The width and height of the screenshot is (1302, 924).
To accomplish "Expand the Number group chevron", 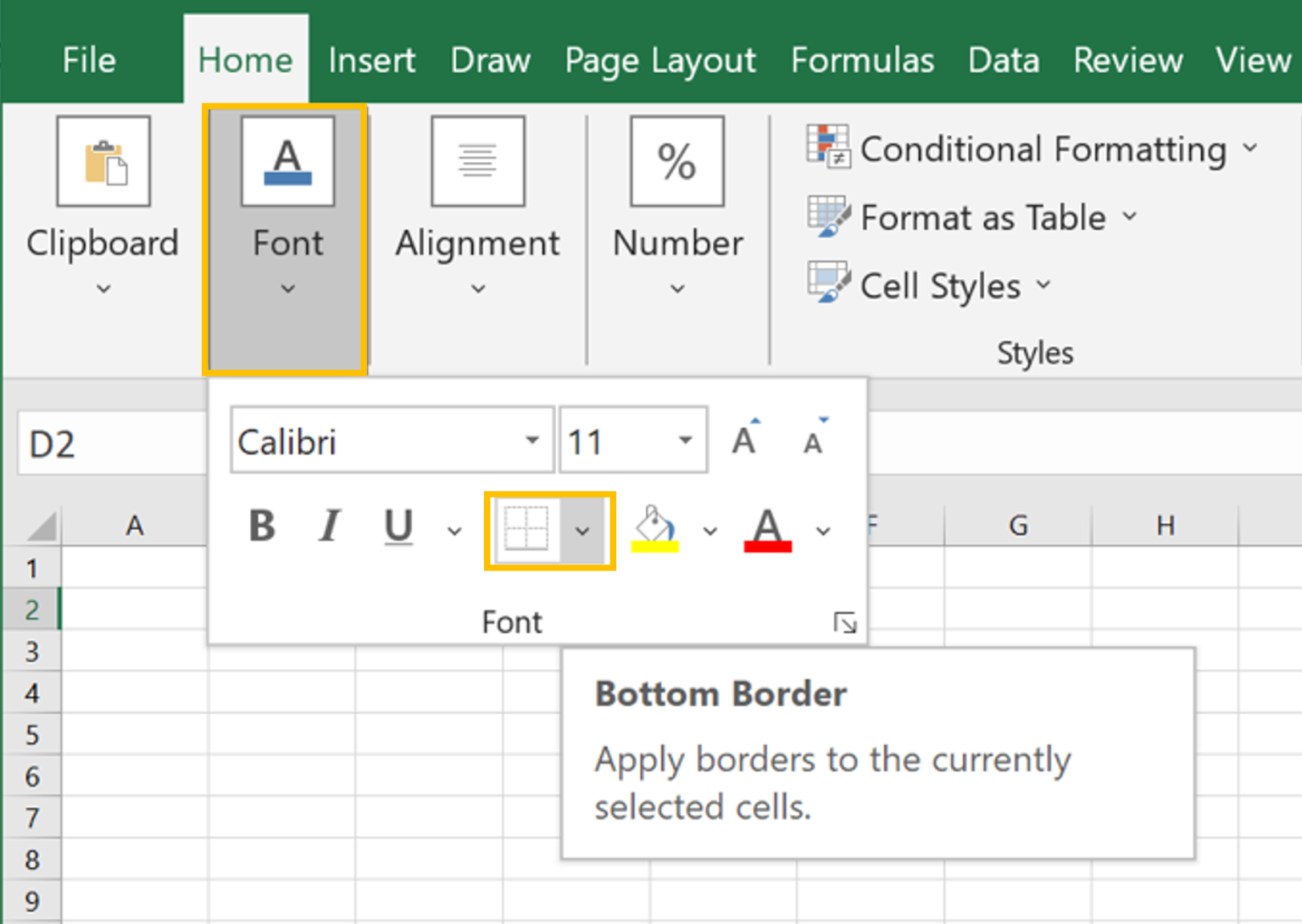I will (677, 289).
